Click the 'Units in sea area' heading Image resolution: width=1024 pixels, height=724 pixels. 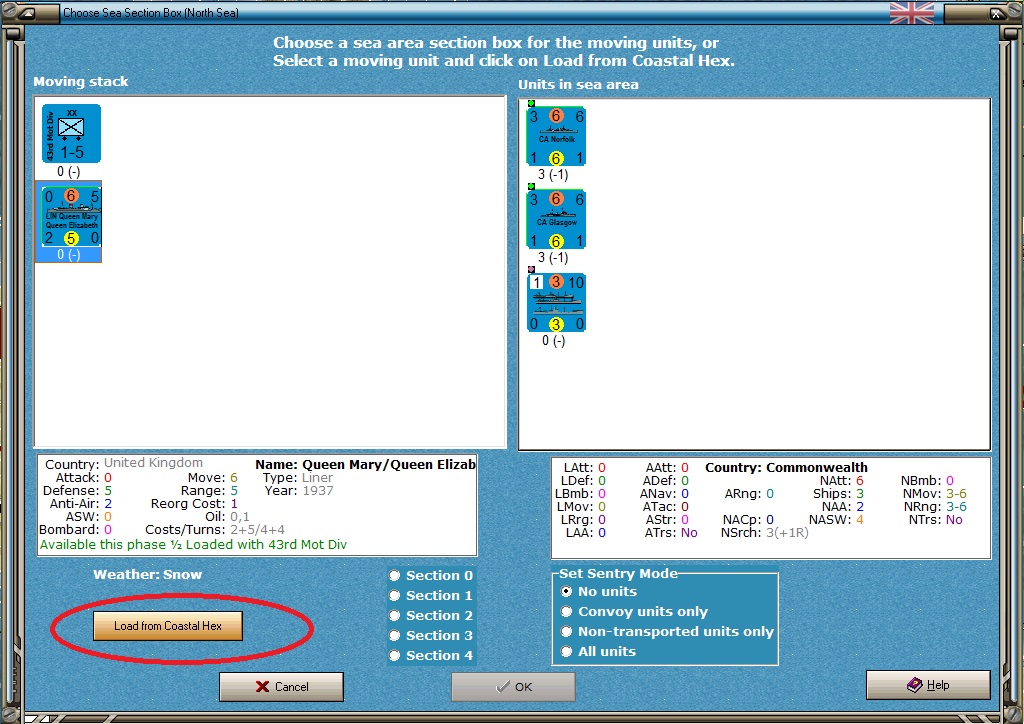(579, 85)
